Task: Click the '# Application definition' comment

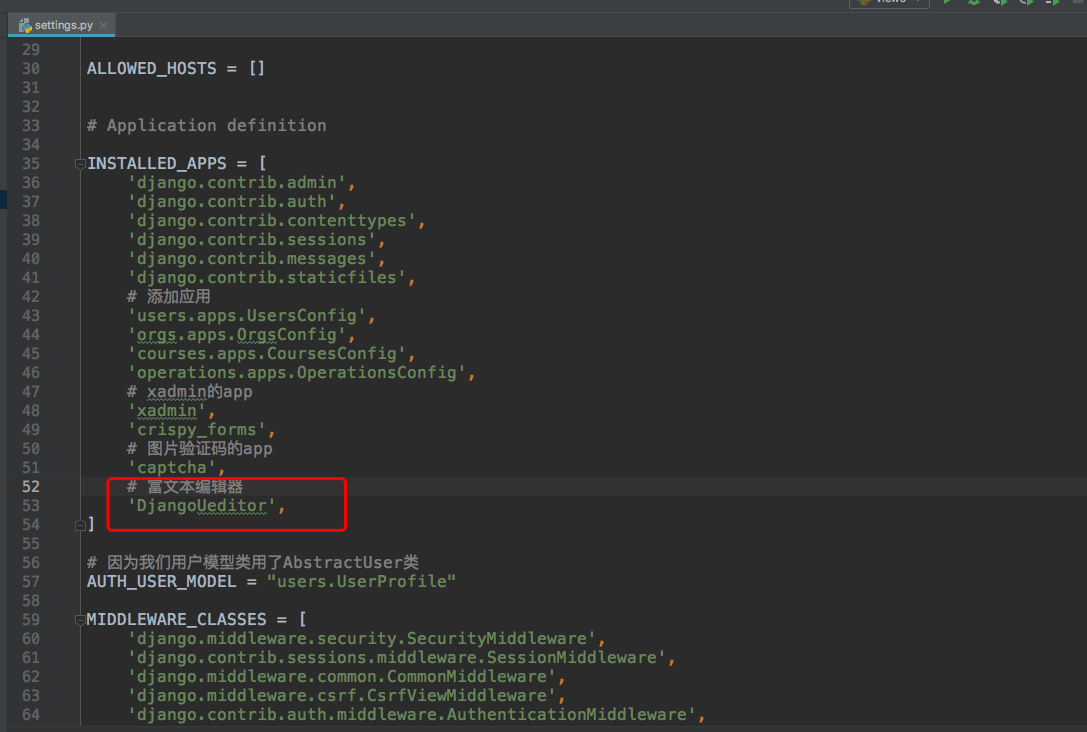Action: [x=207, y=125]
